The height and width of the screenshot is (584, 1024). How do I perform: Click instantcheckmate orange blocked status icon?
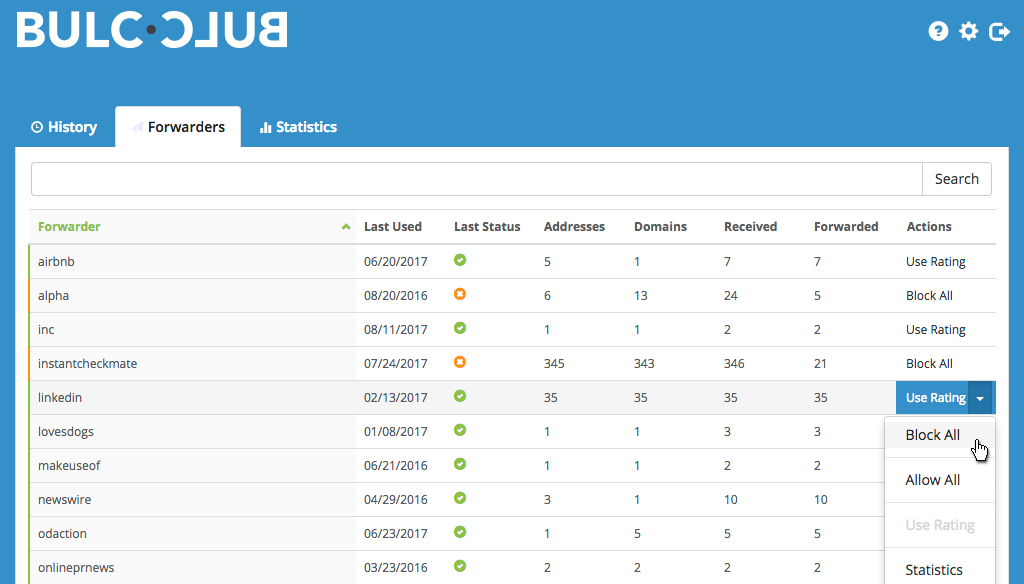(460, 362)
